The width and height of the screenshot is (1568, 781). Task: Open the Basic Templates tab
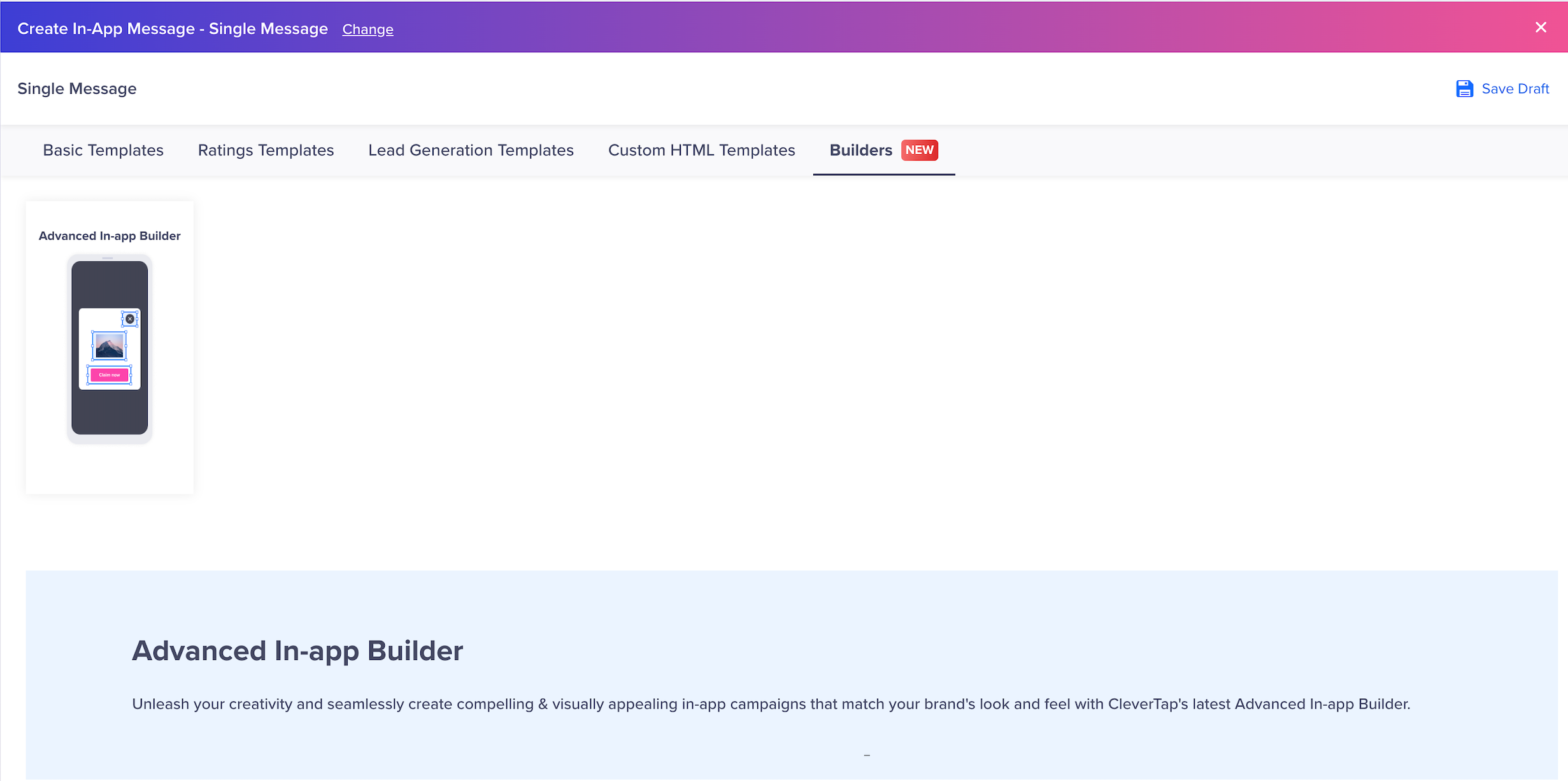click(103, 150)
